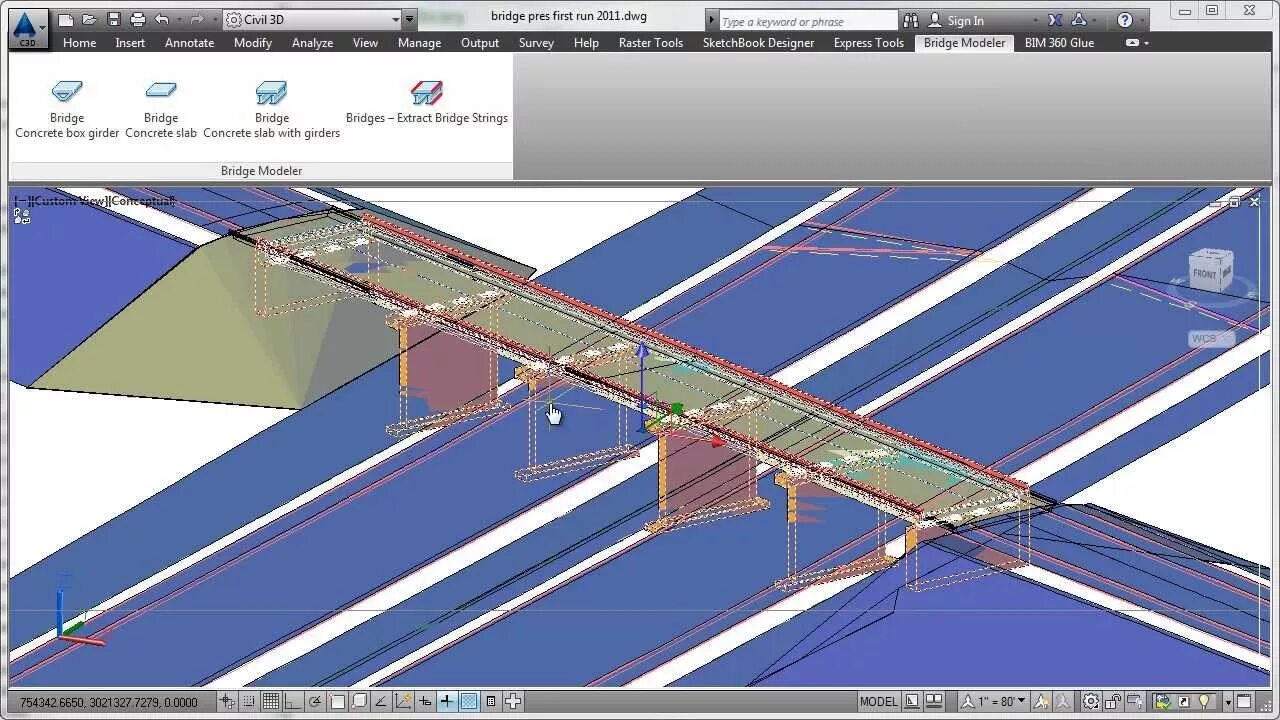This screenshot has height=720, width=1280.
Task: Click the toolbar lock padlock icon
Action: [1113, 702]
